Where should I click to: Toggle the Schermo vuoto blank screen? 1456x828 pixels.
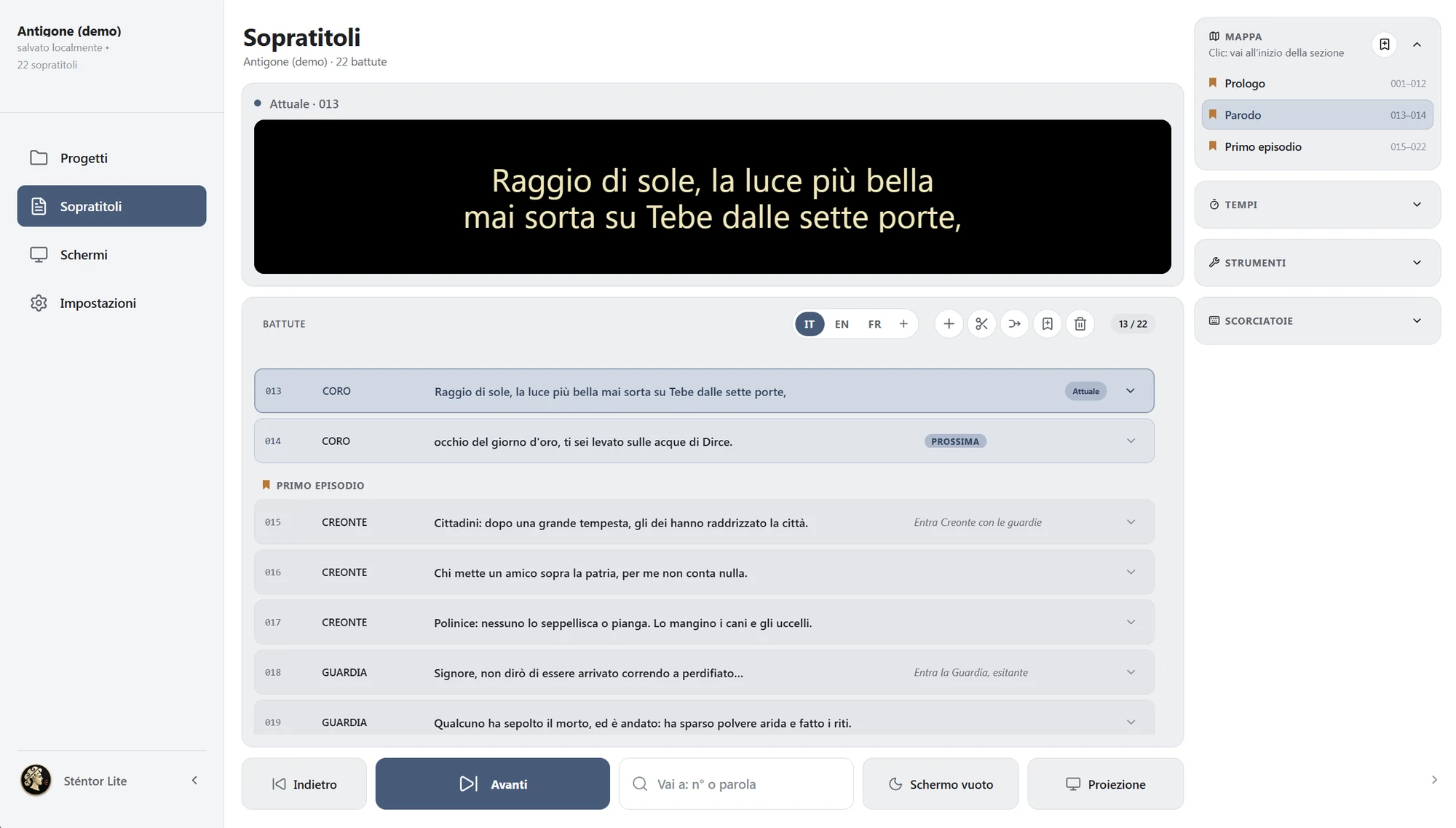[941, 784]
